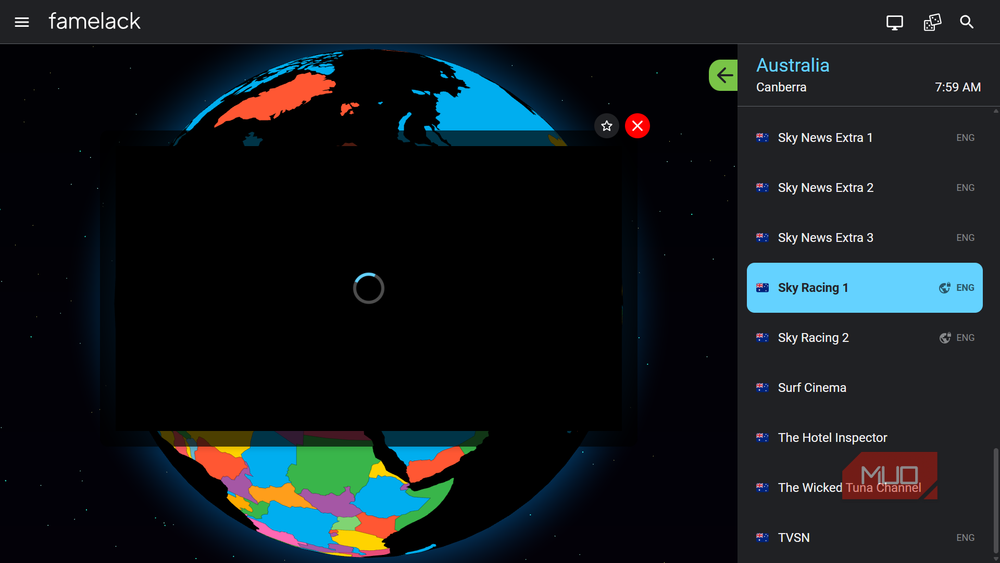
Task: Click the orange-red landmass atop the globe
Action: pyautogui.click(x=276, y=99)
